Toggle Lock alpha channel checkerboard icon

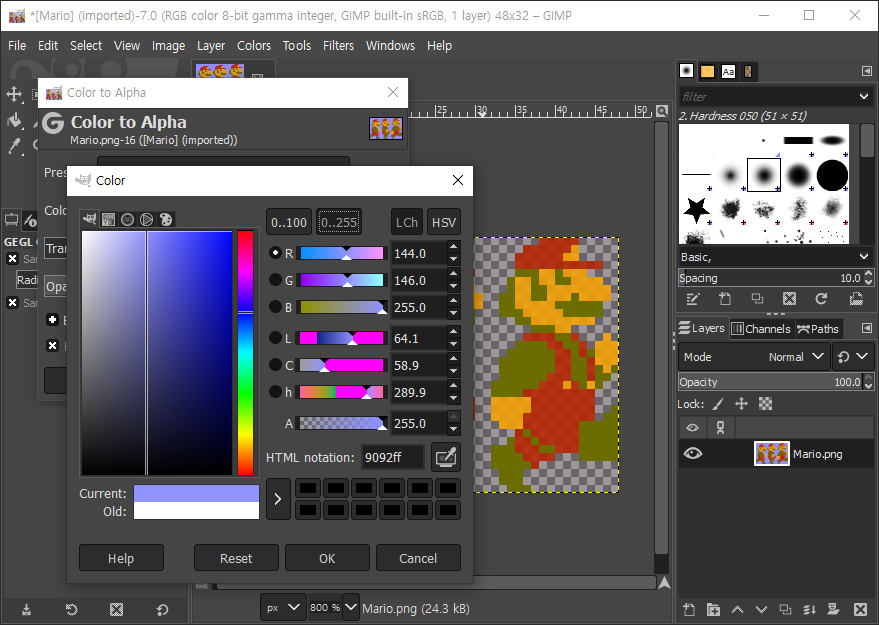[x=765, y=404]
